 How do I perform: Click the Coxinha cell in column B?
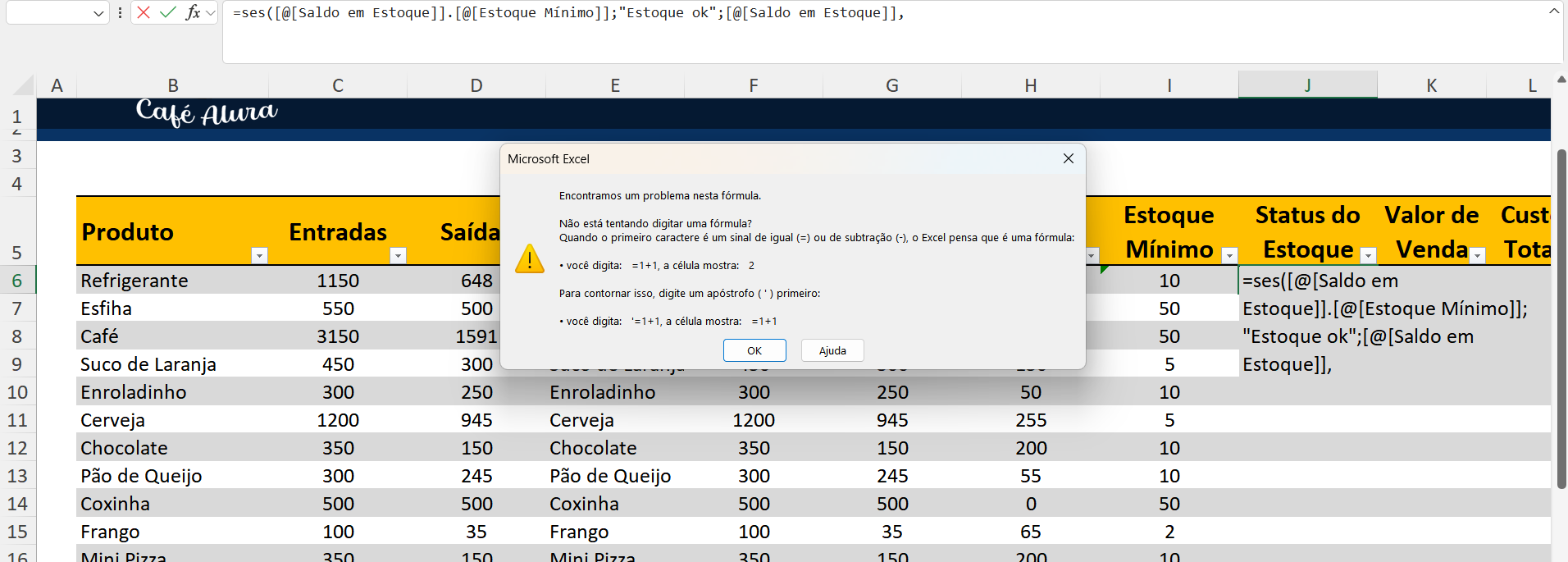click(x=173, y=504)
